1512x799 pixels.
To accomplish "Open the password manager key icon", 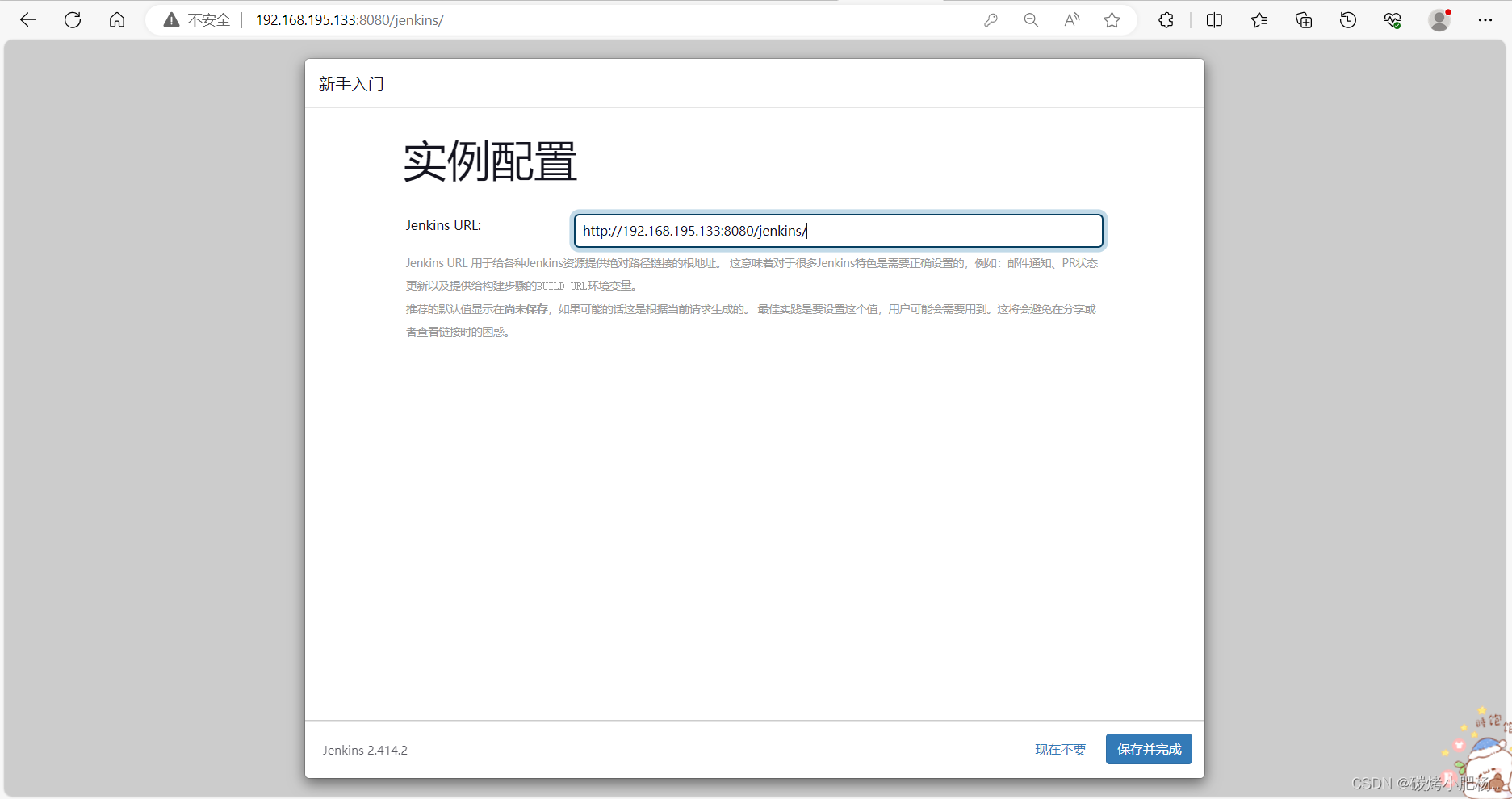I will (991, 19).
